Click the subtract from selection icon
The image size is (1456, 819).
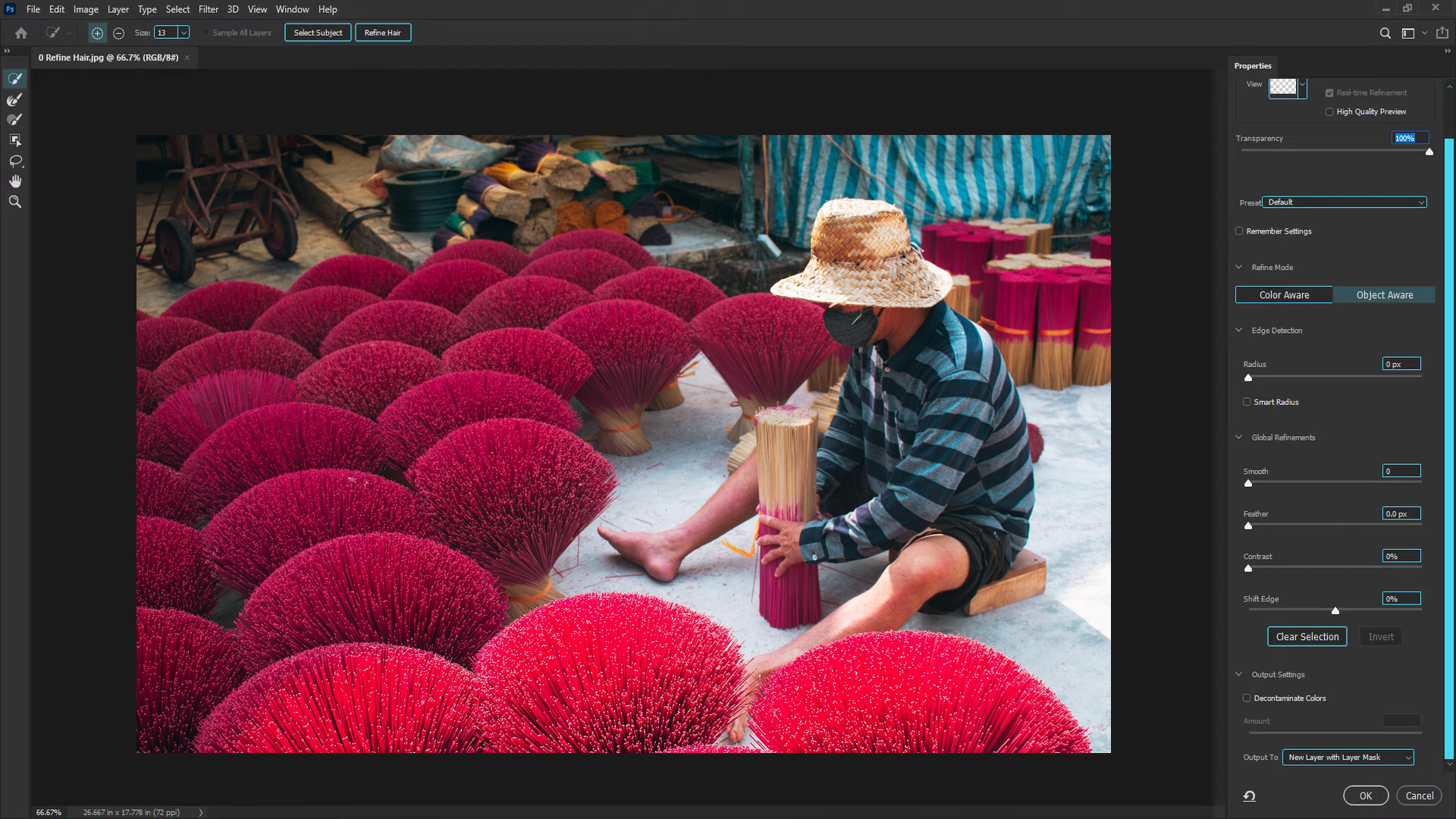pos(118,33)
